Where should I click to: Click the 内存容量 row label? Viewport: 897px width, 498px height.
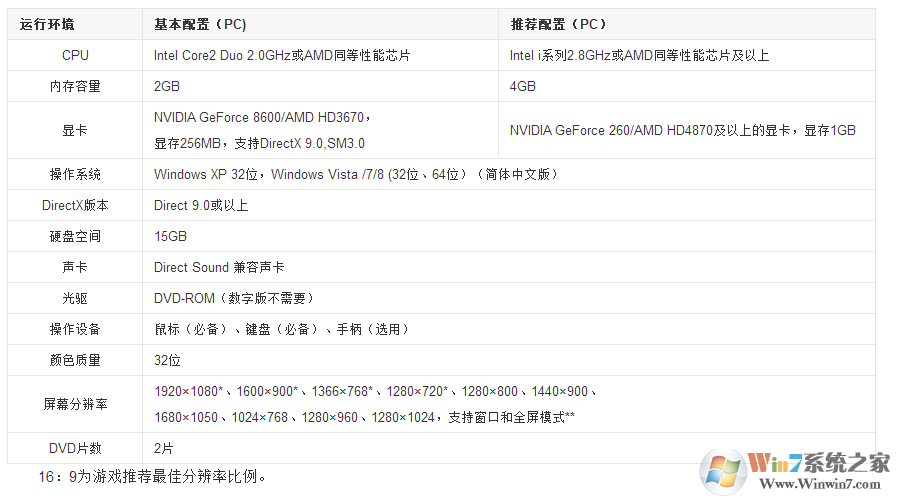coord(75,86)
